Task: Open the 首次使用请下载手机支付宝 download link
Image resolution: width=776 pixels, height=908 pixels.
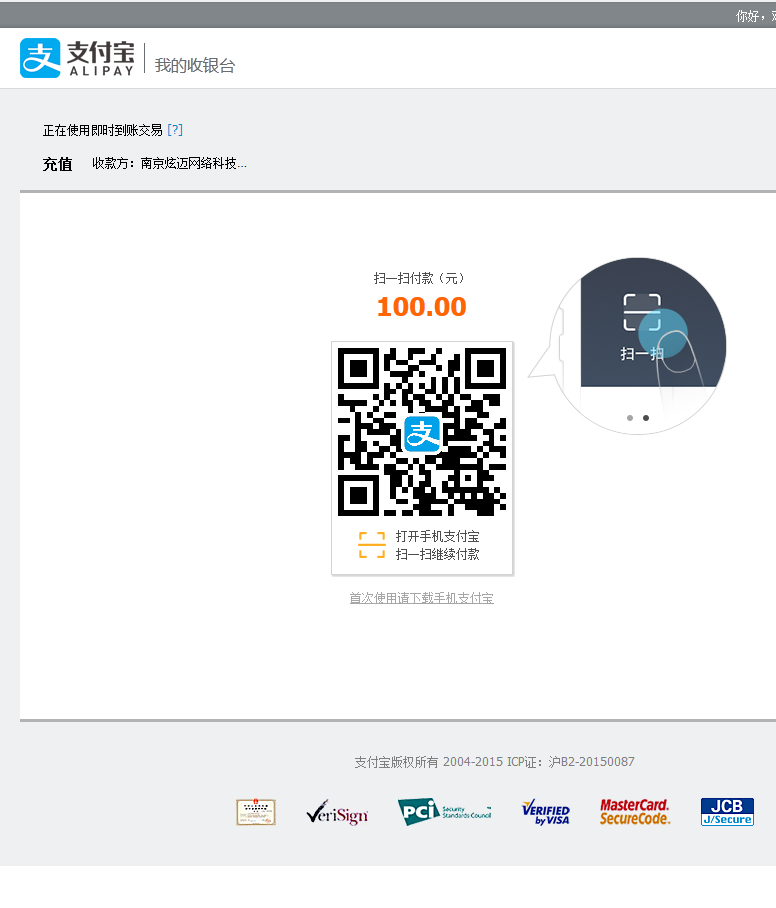Action: tap(422, 598)
